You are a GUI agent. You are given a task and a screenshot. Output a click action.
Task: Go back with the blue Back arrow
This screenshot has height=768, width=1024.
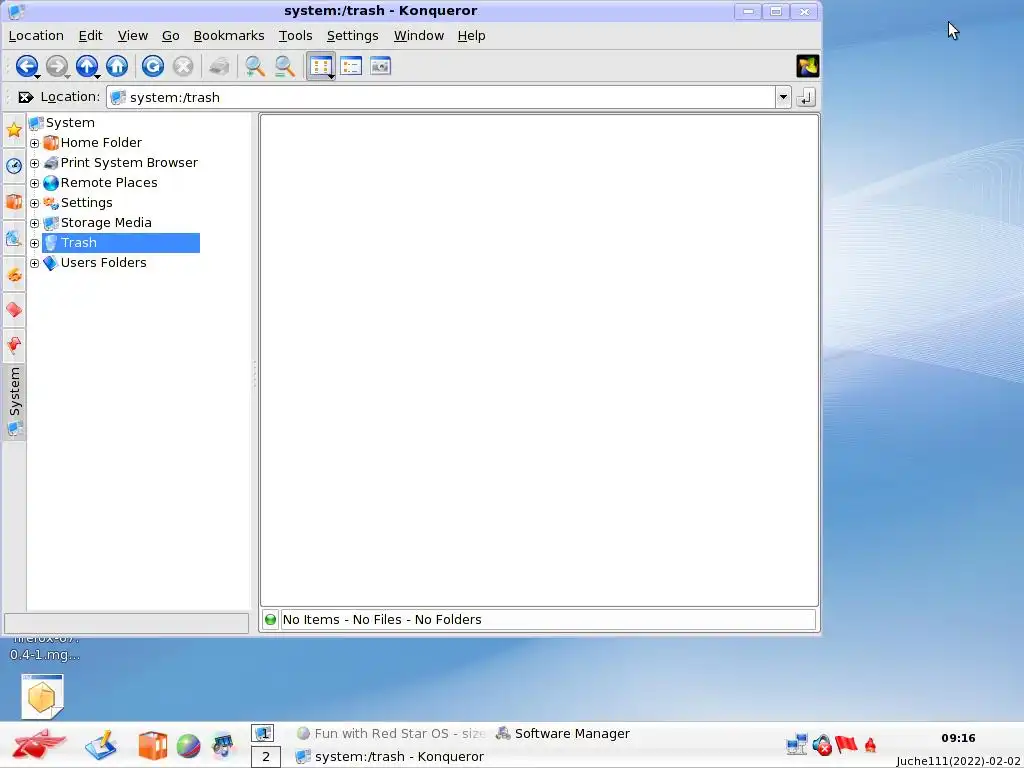26,66
